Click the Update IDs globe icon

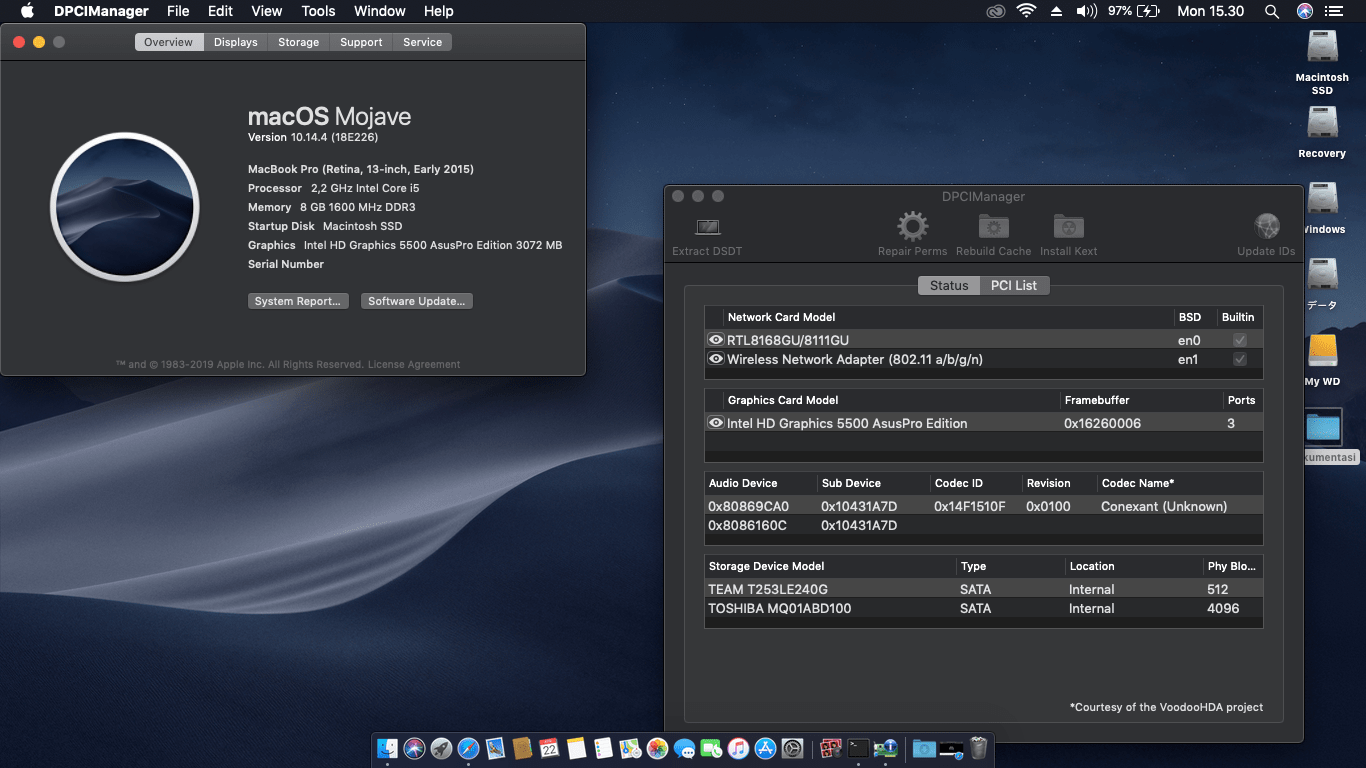tap(1266, 227)
